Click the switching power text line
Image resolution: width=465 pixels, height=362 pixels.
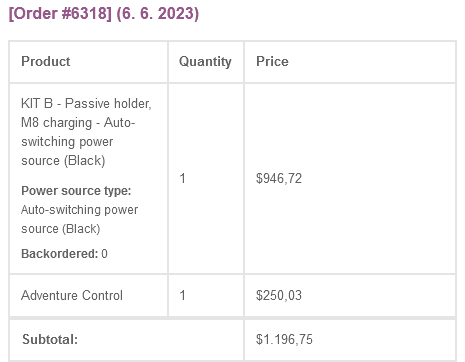[x=67, y=142]
